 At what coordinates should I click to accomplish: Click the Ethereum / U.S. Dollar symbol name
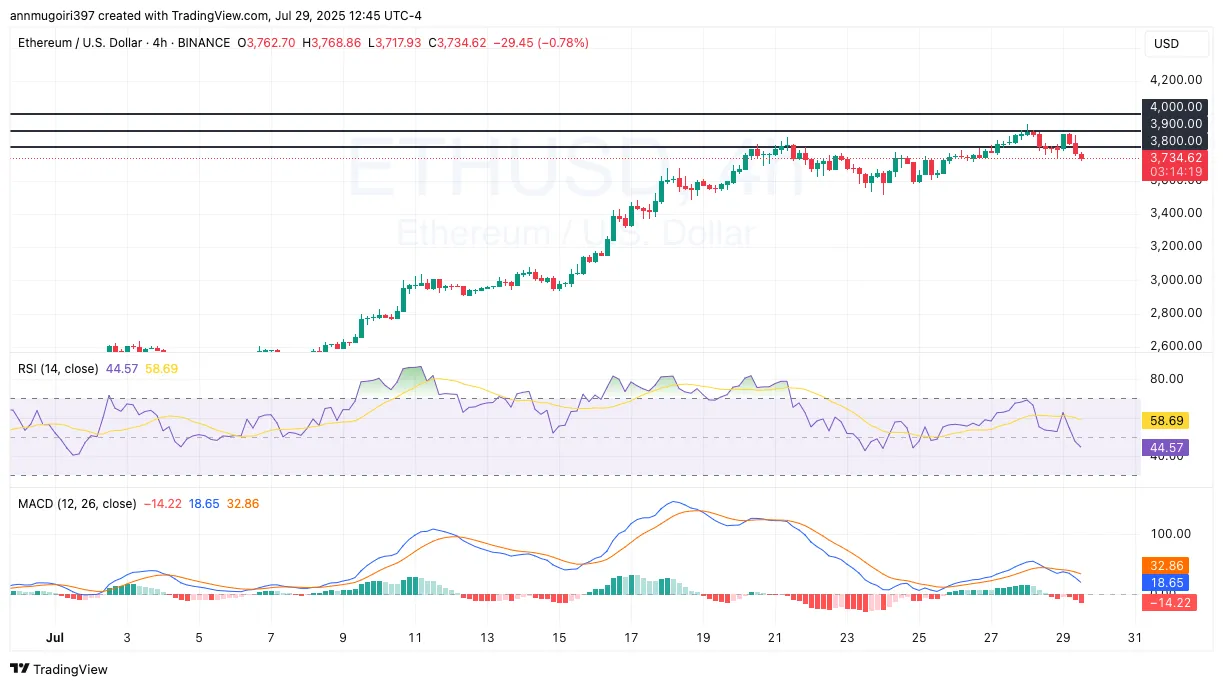[80, 43]
